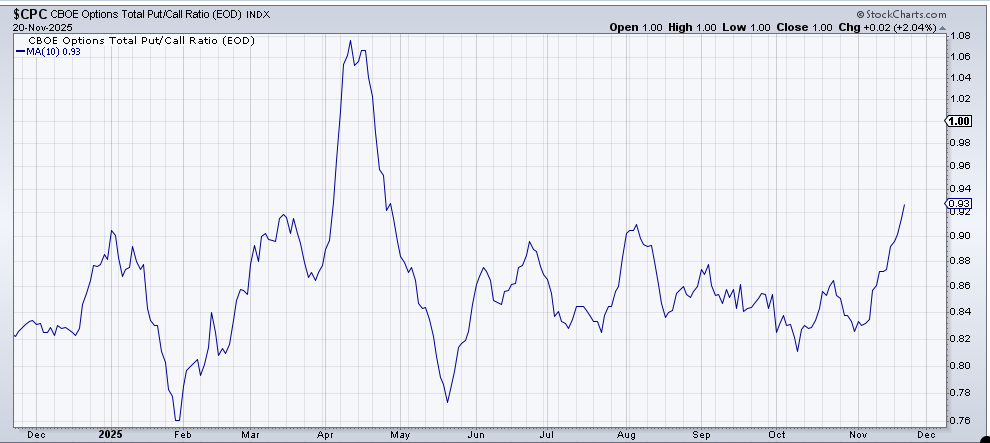The height and width of the screenshot is (443, 990).
Task: Click the 1.08 label on price axis
Action: (958, 36)
